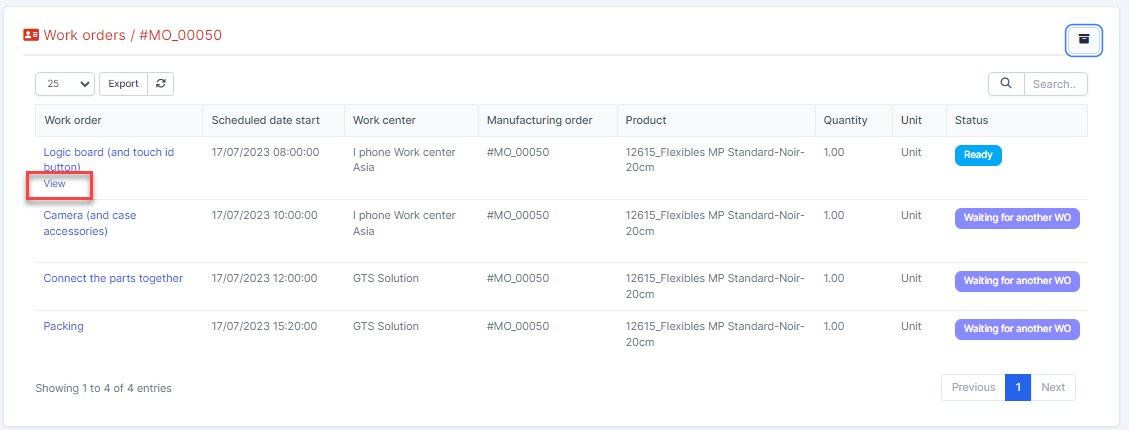Screen dimensions: 1129x430
Task: Select page 1 in pagination
Action: tap(1017, 387)
